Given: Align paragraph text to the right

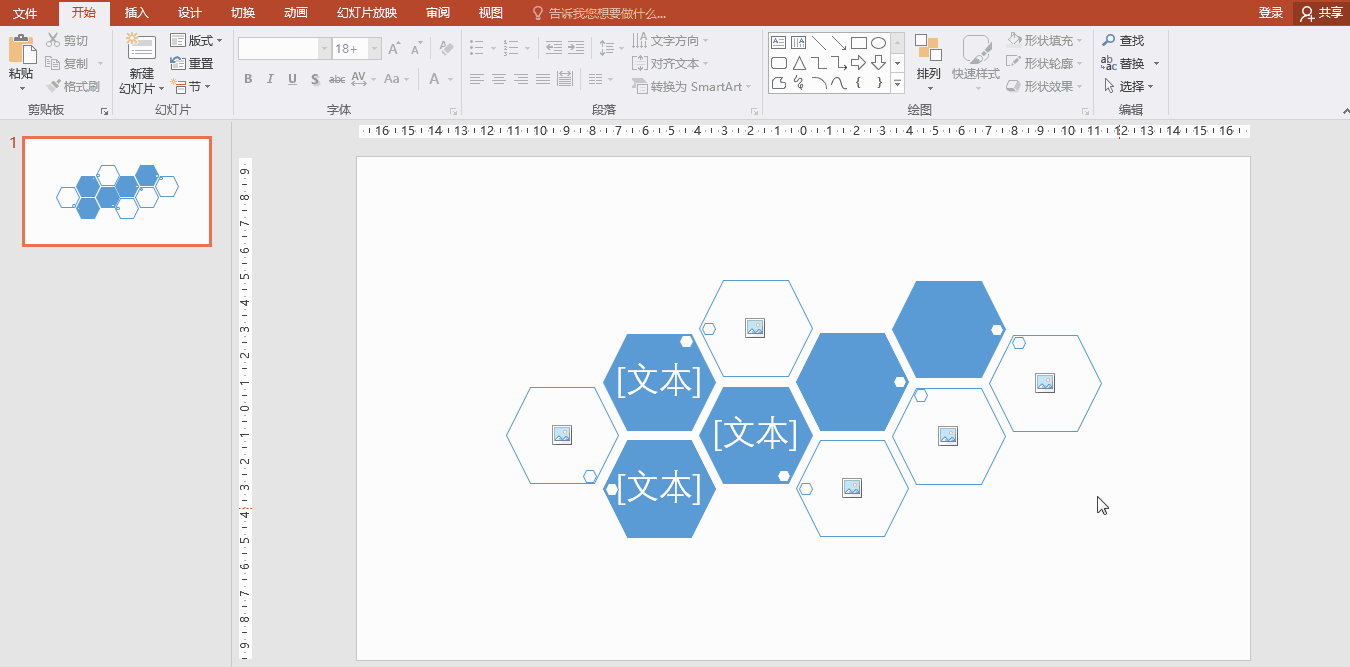Looking at the screenshot, I should tap(520, 79).
